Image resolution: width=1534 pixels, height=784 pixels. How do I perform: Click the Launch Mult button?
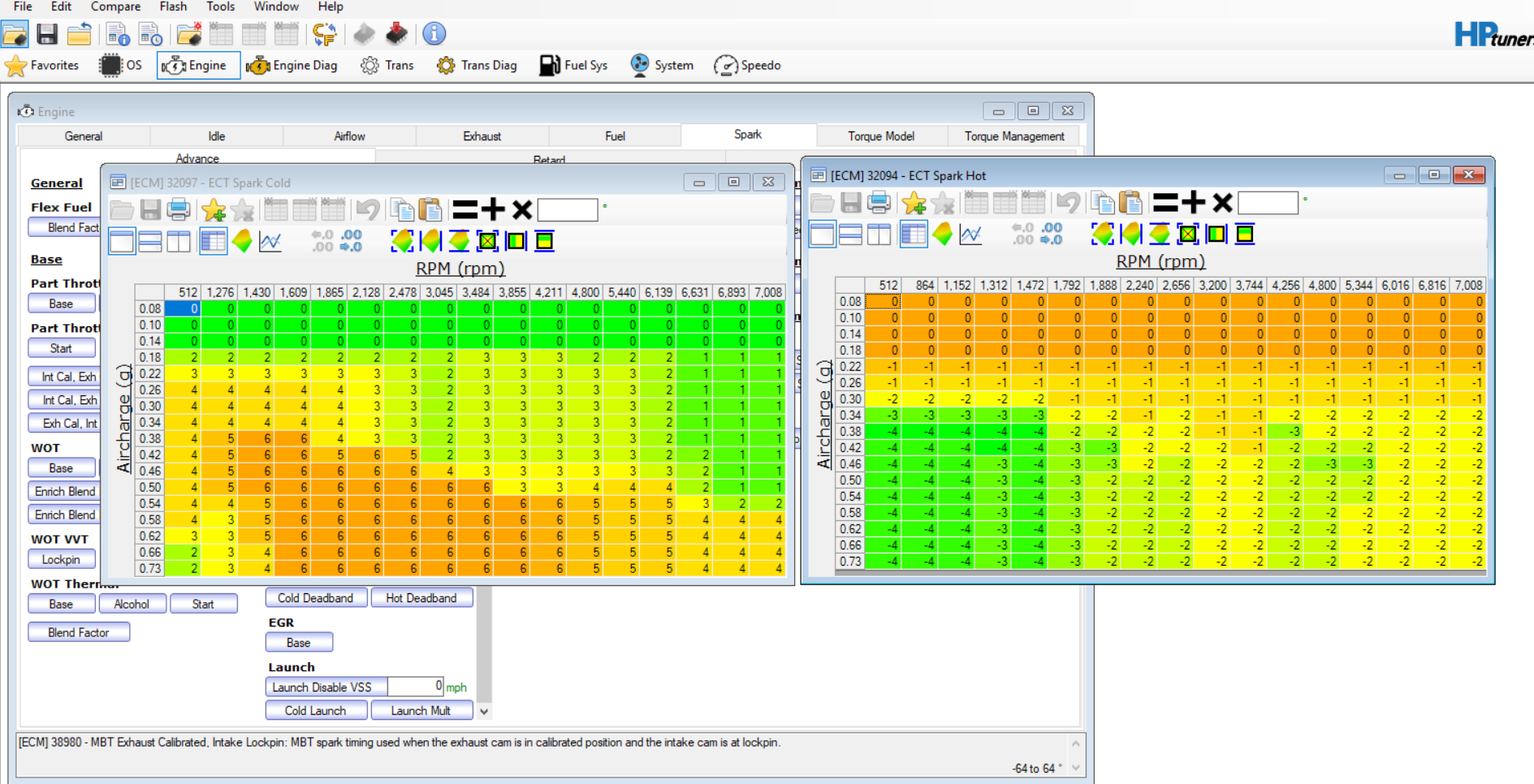421,710
